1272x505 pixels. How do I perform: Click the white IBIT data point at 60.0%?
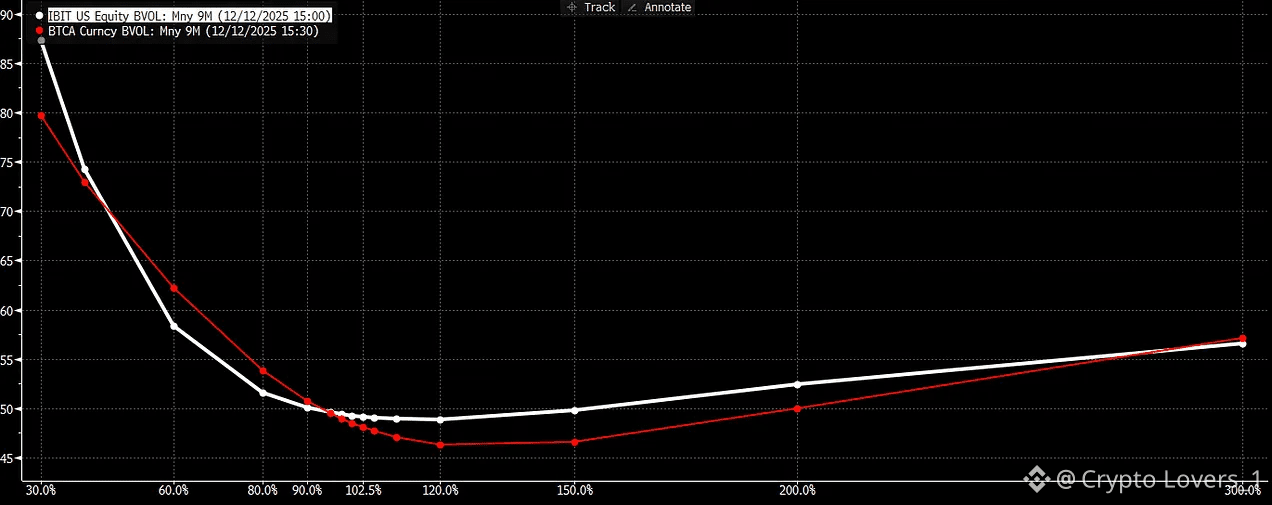pyautogui.click(x=174, y=326)
